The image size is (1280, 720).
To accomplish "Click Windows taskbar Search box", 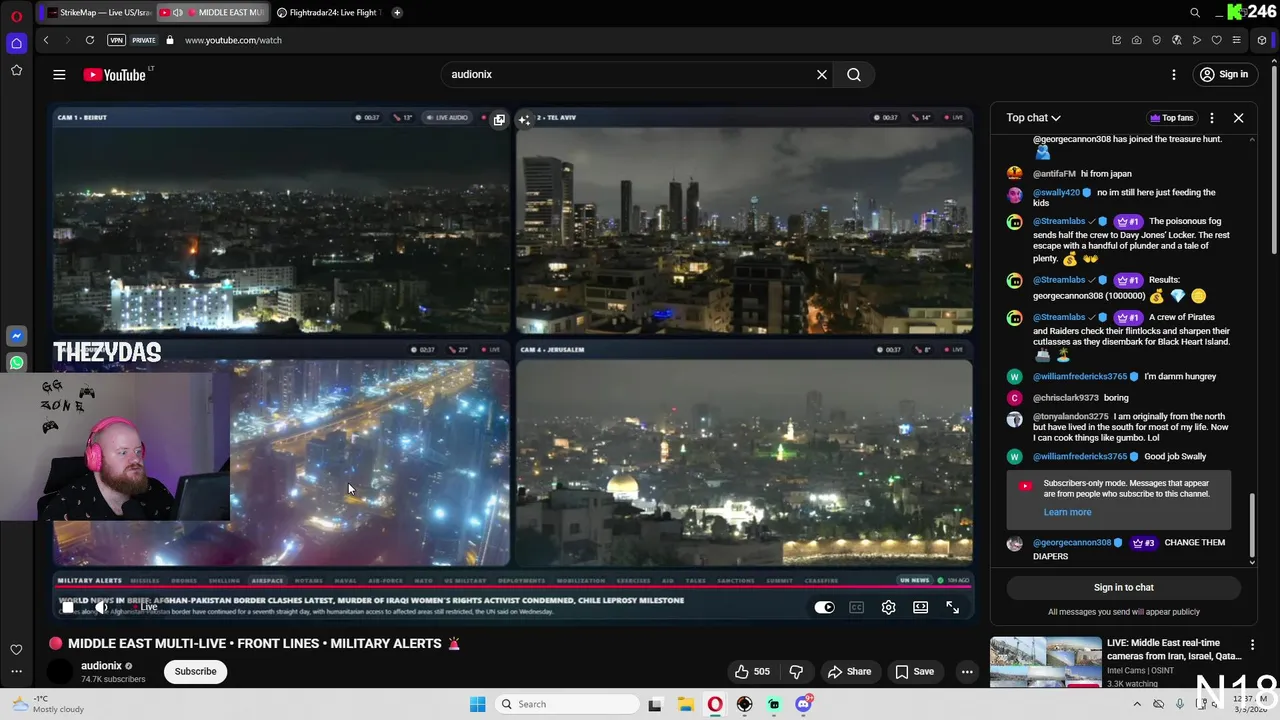I will tap(567, 704).
